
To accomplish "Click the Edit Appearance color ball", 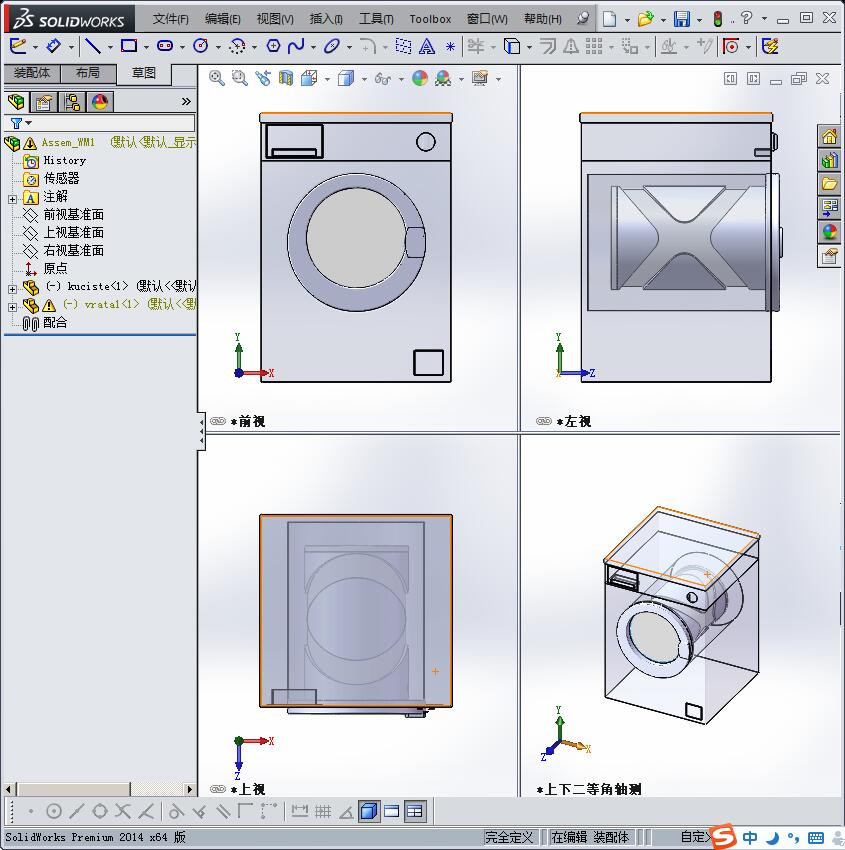I will coord(420,79).
